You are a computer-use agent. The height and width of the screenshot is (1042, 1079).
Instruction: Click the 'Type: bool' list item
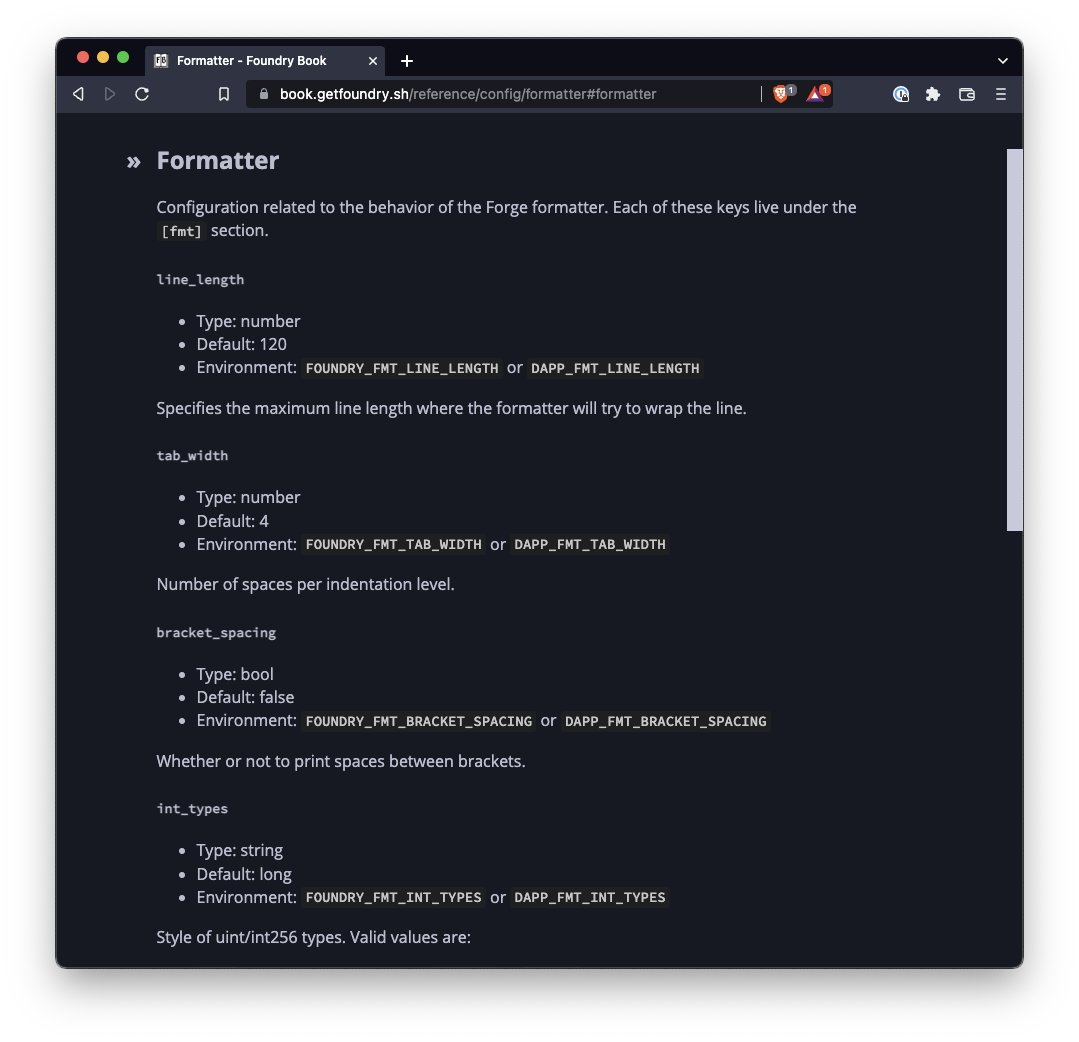[x=235, y=674]
